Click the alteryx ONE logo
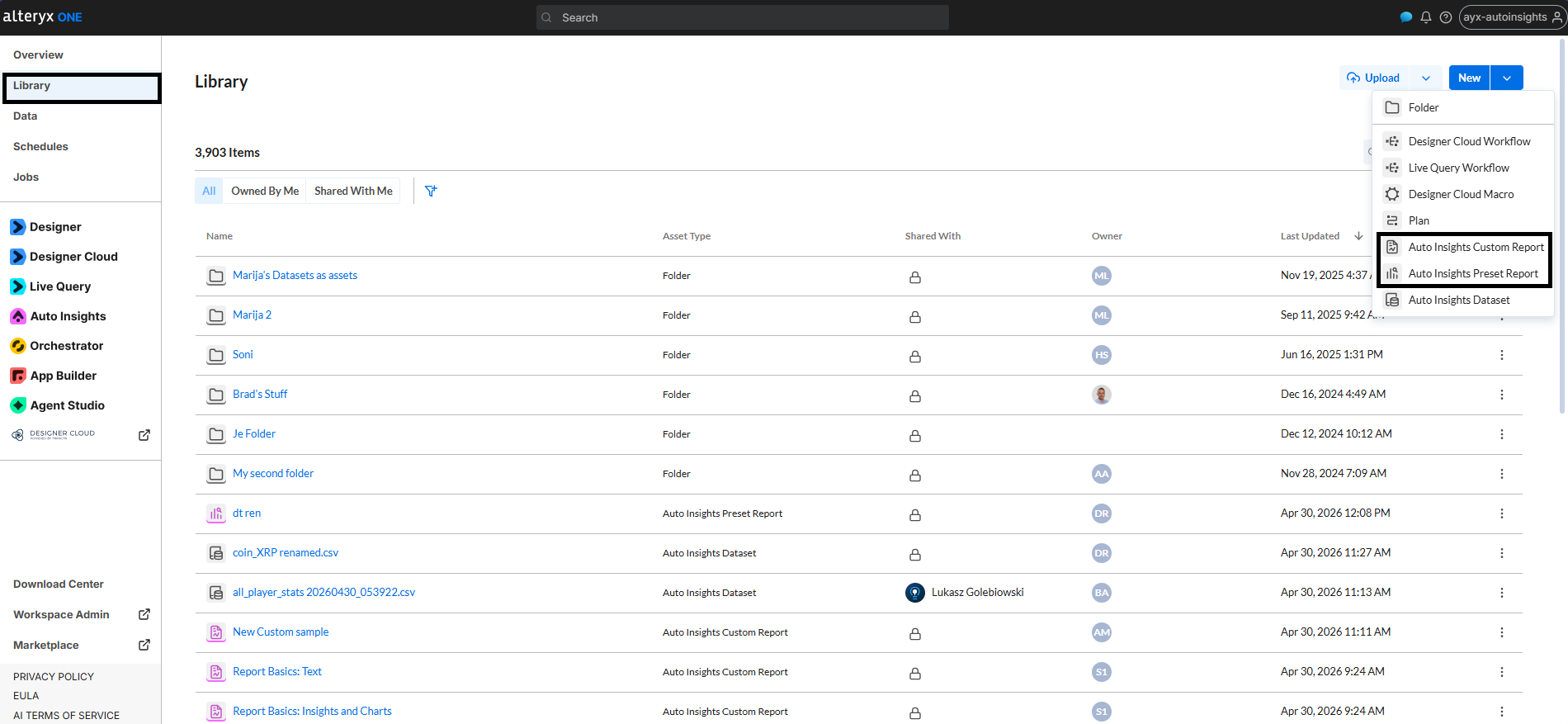Screen dimensions: 1568x724 [42, 17]
